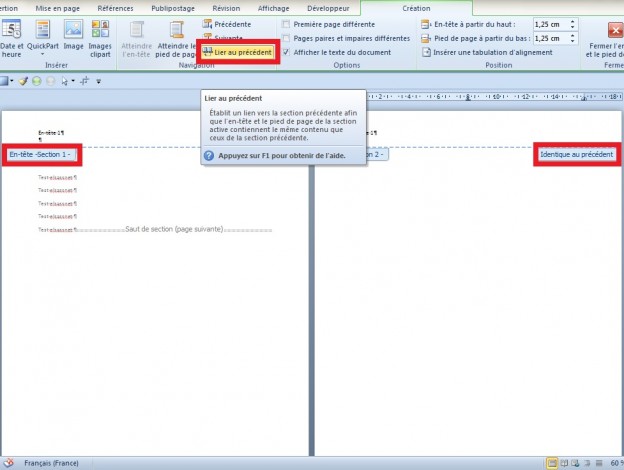
Task: Click the crosshair align icon in toolbar
Action: 84,81
